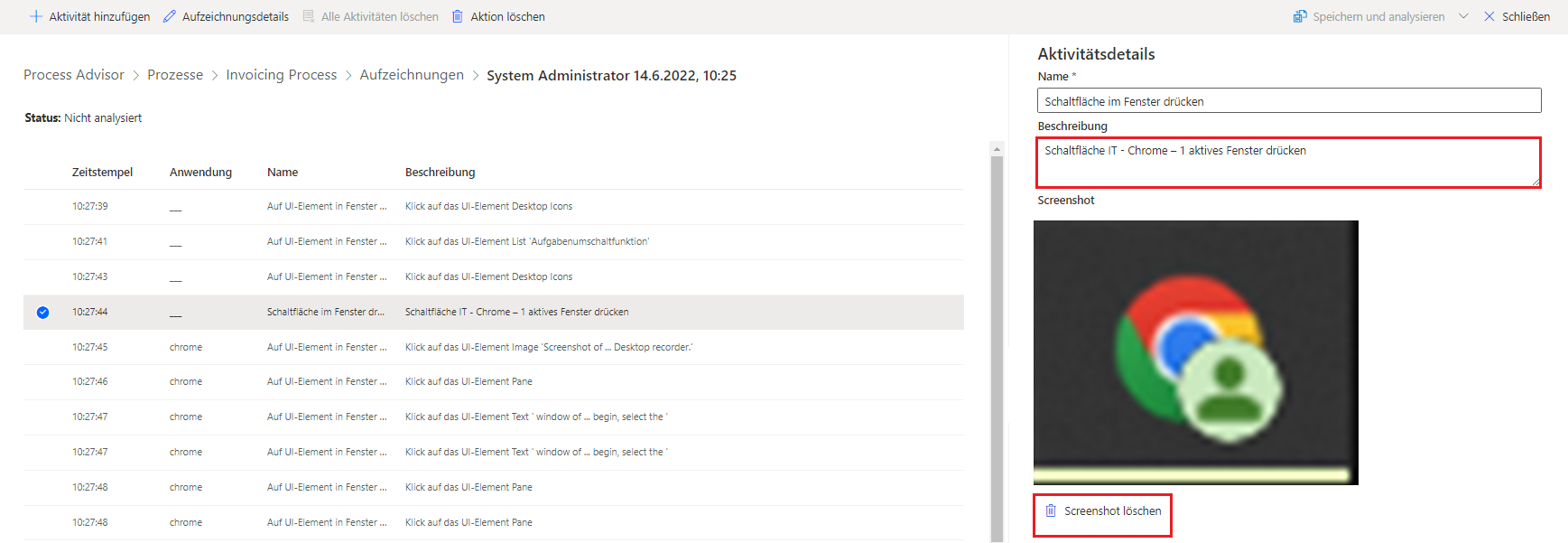1568x543 pixels.
Task: Click the scrollbar up arrow of the list
Action: 997,149
